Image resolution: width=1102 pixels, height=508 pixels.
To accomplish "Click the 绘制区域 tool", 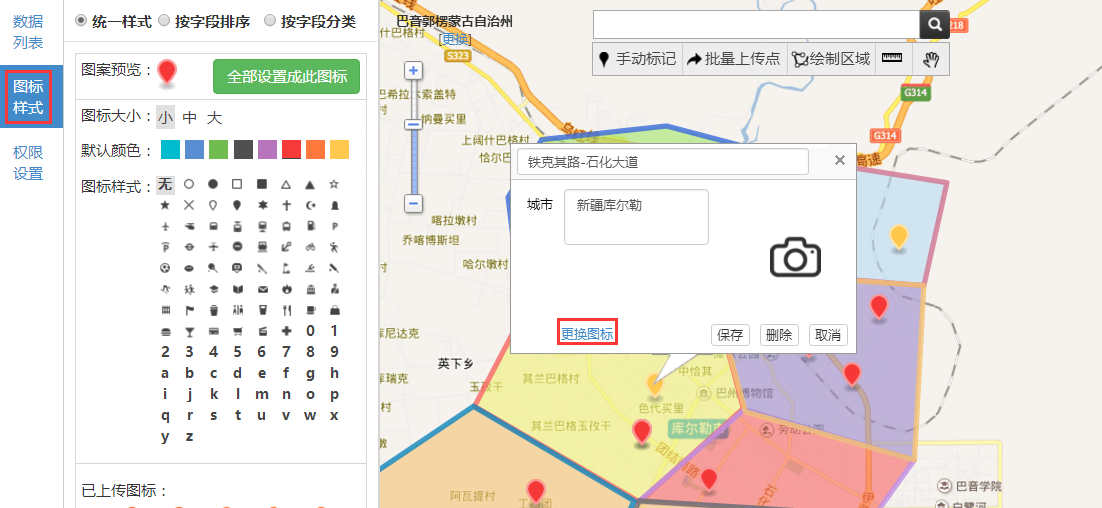I will pos(831,59).
